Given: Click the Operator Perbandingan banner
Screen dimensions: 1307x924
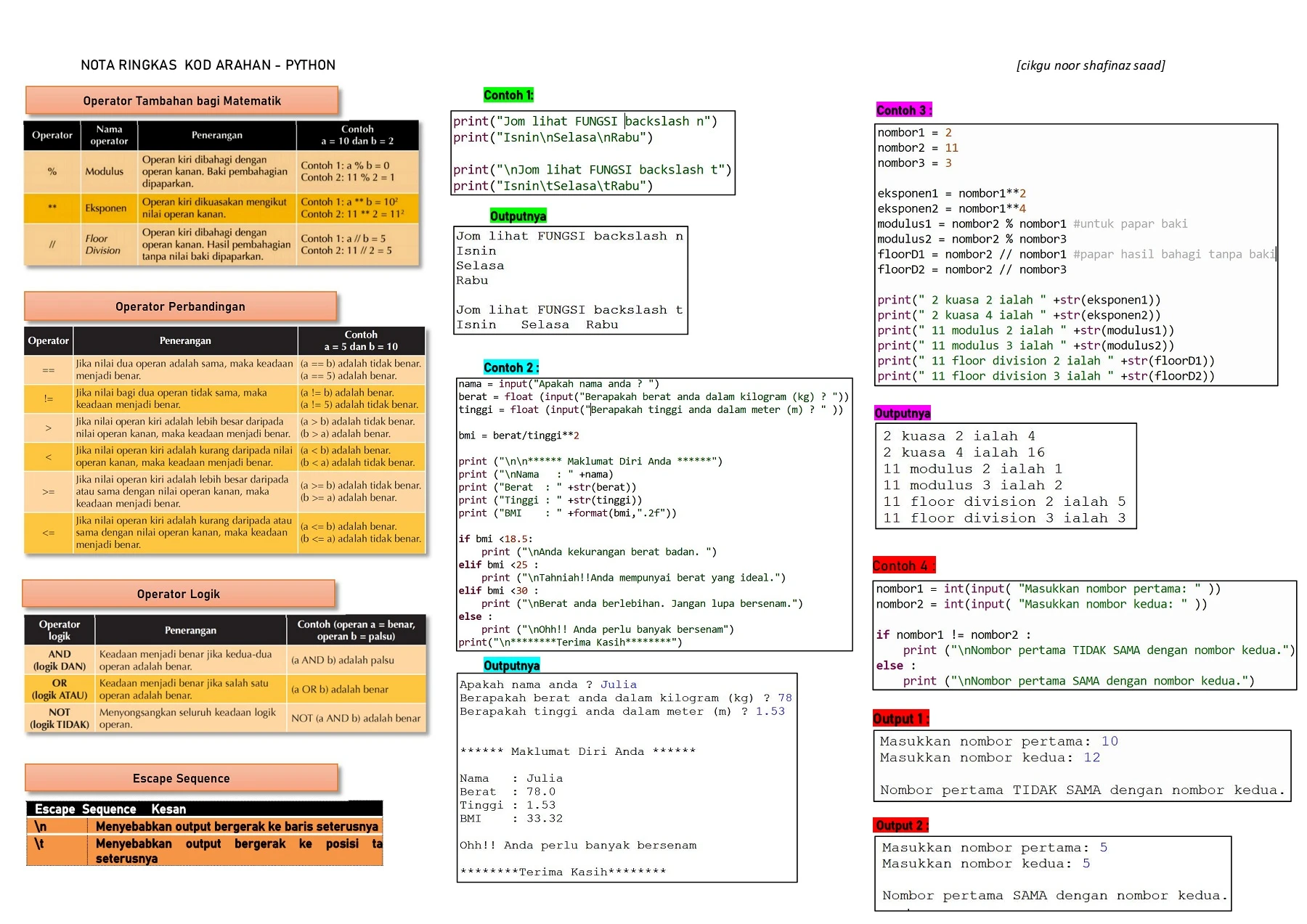Looking at the screenshot, I should [180, 306].
